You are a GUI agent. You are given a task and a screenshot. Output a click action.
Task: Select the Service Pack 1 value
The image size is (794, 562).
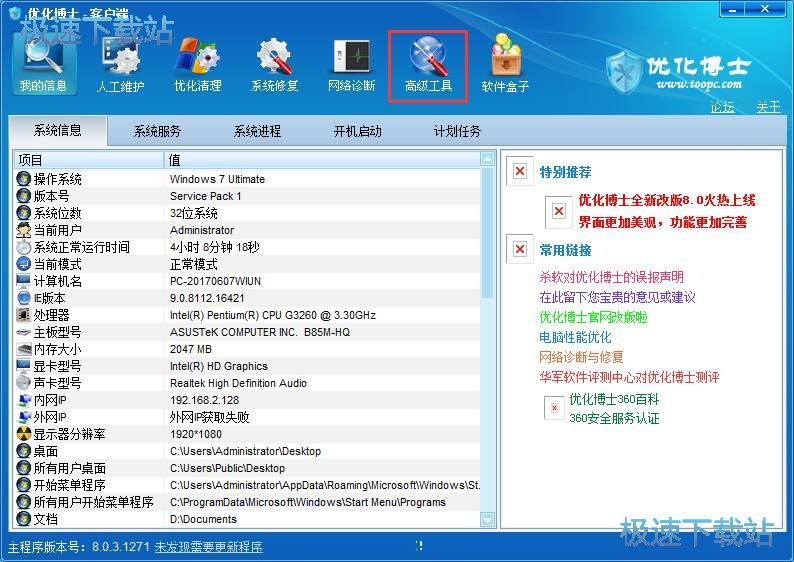point(206,196)
